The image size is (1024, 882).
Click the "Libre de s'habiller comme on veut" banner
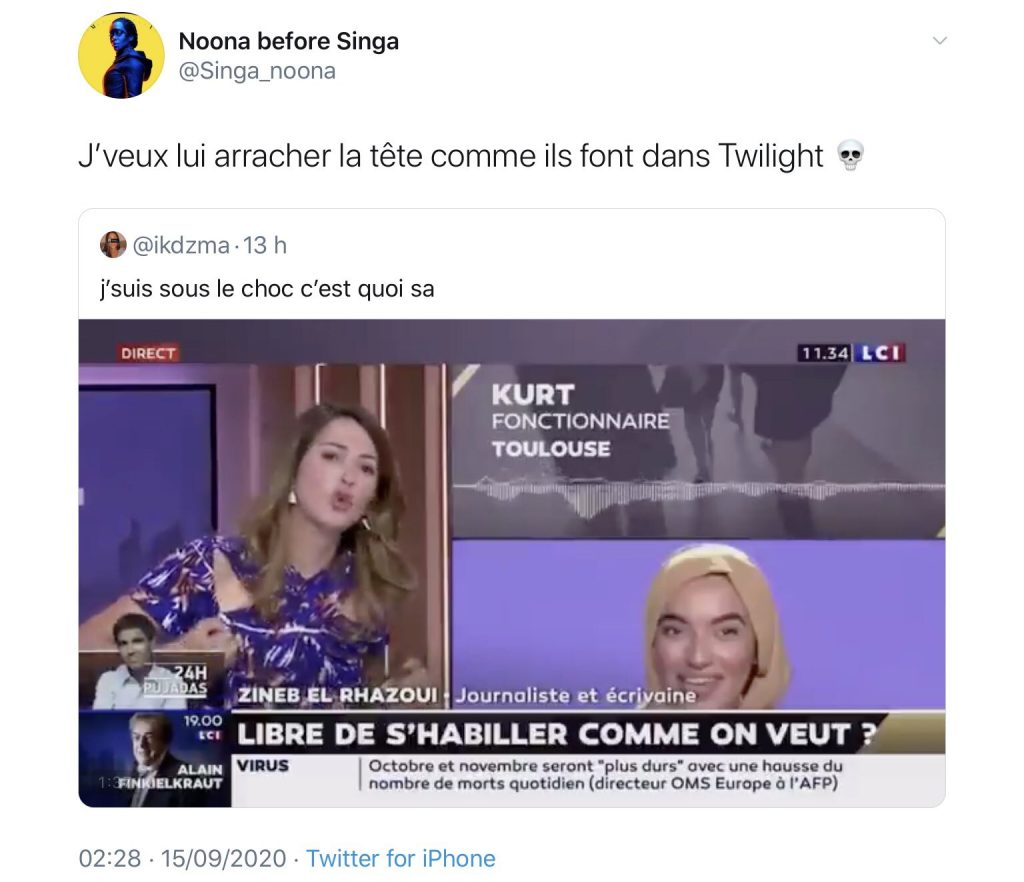click(555, 734)
